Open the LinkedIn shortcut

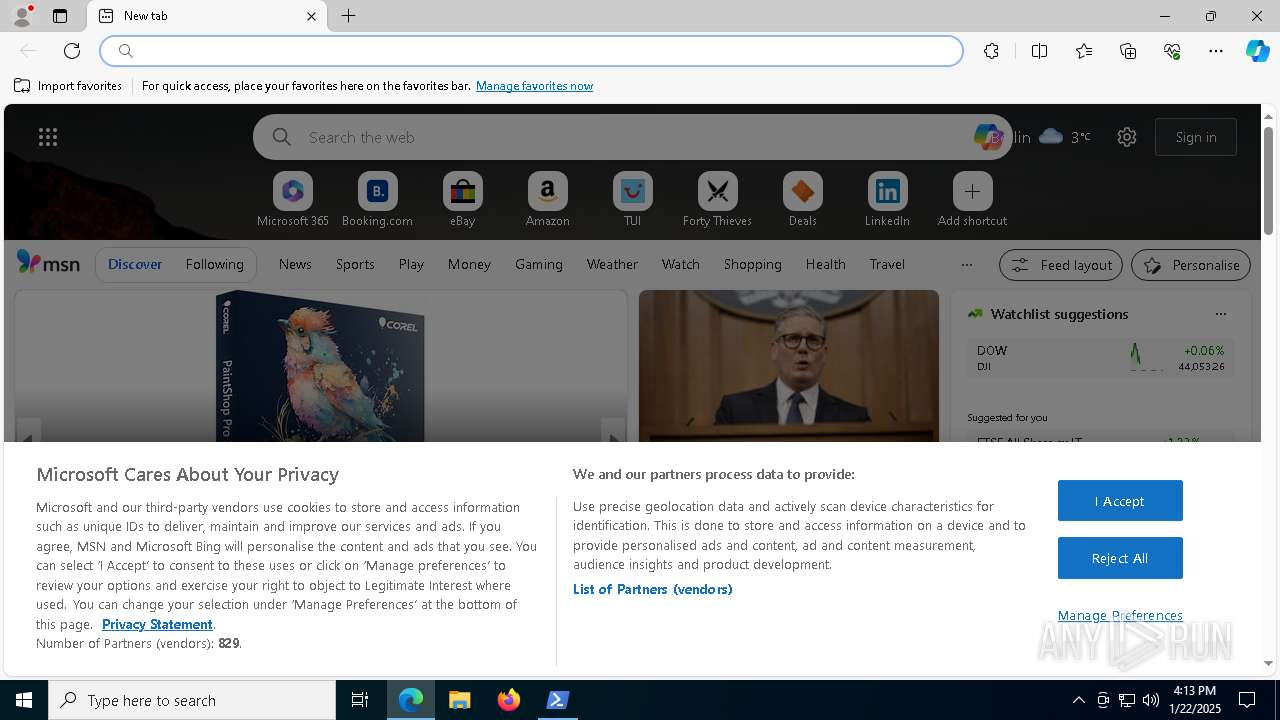[x=887, y=200]
